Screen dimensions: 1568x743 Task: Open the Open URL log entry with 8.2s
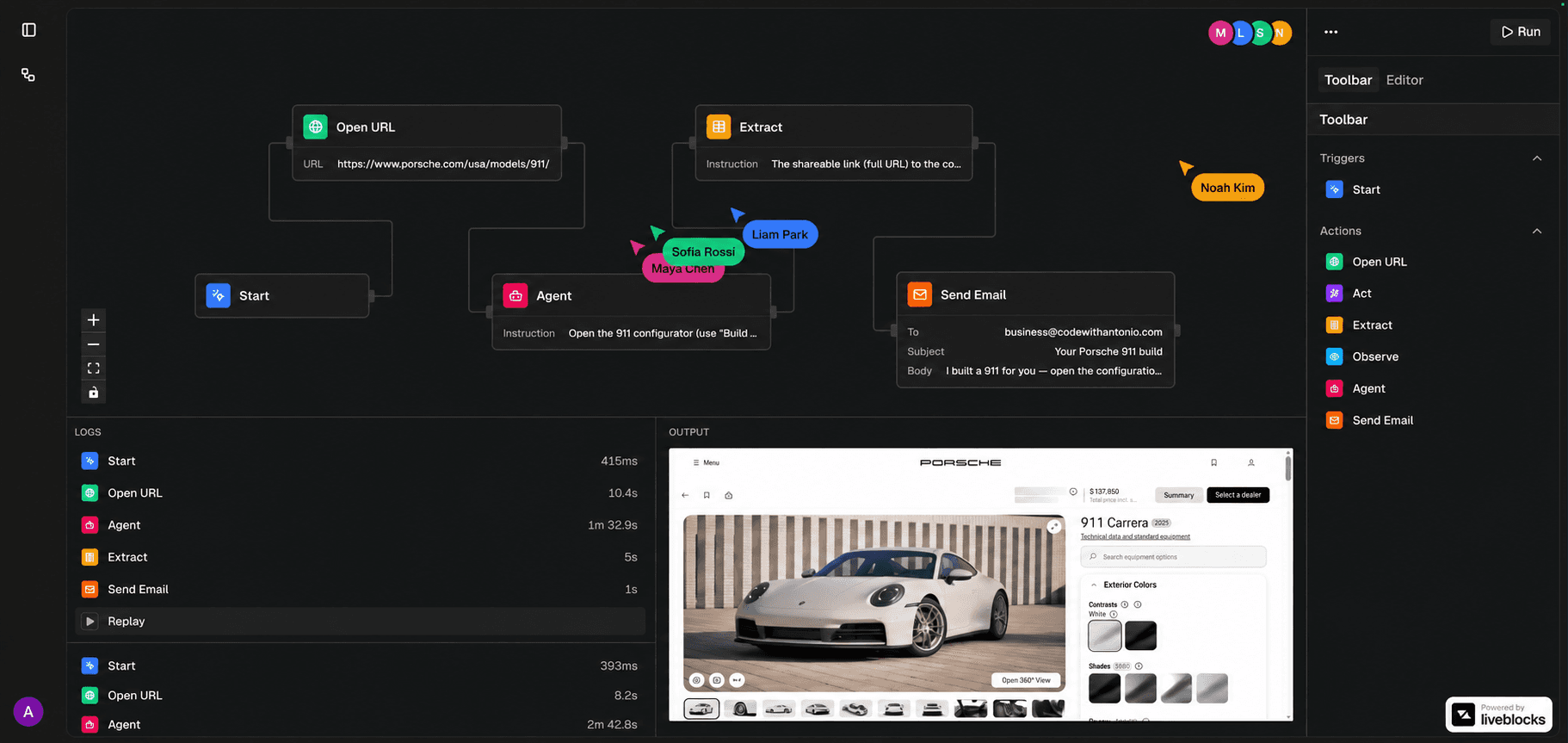coord(360,695)
